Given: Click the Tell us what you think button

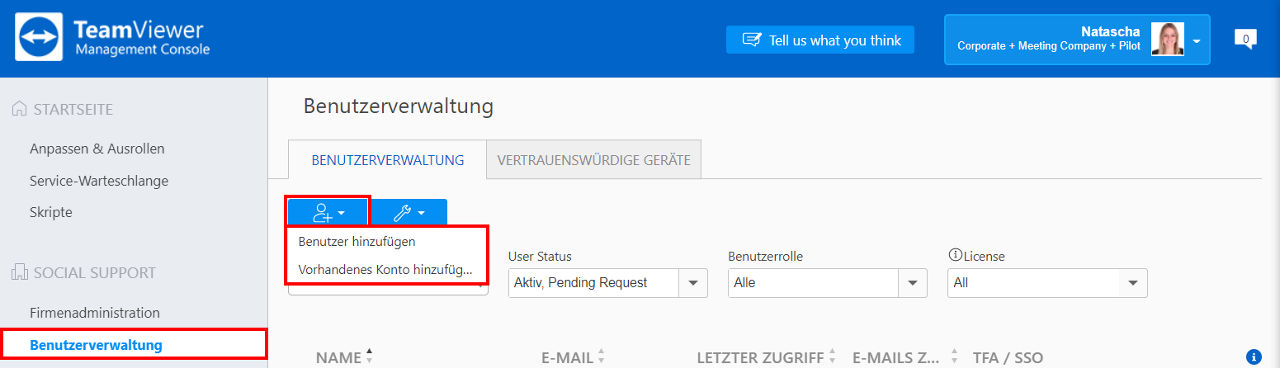Looking at the screenshot, I should coord(820,40).
